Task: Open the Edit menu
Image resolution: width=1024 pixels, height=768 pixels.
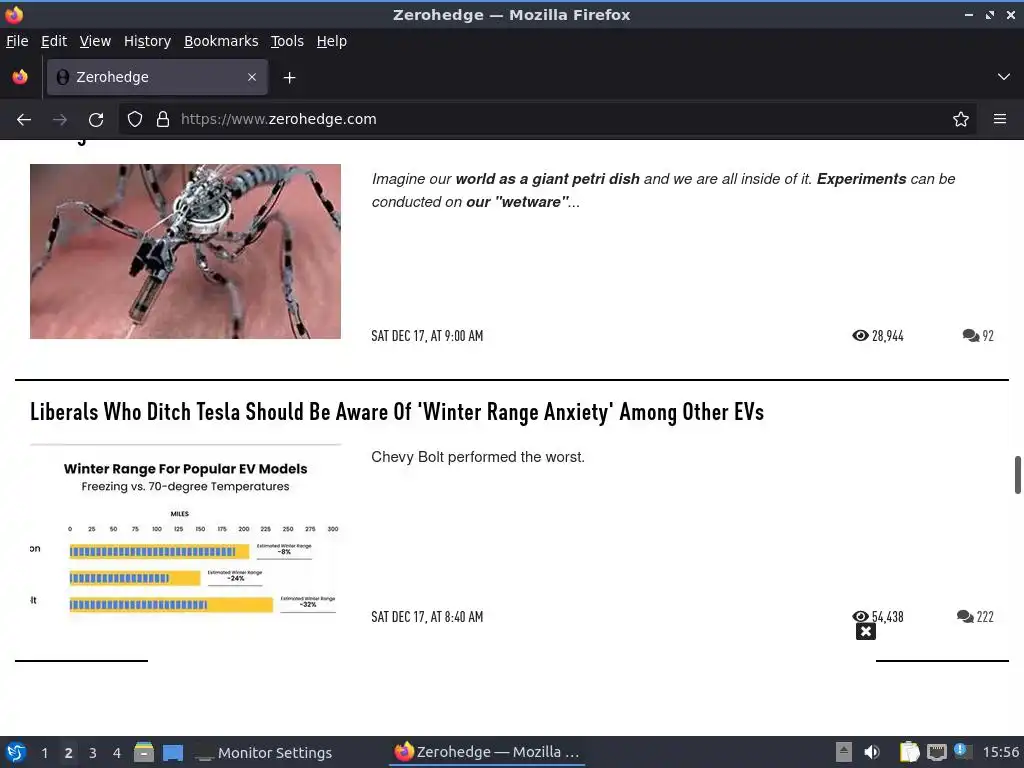Action: coord(54,41)
